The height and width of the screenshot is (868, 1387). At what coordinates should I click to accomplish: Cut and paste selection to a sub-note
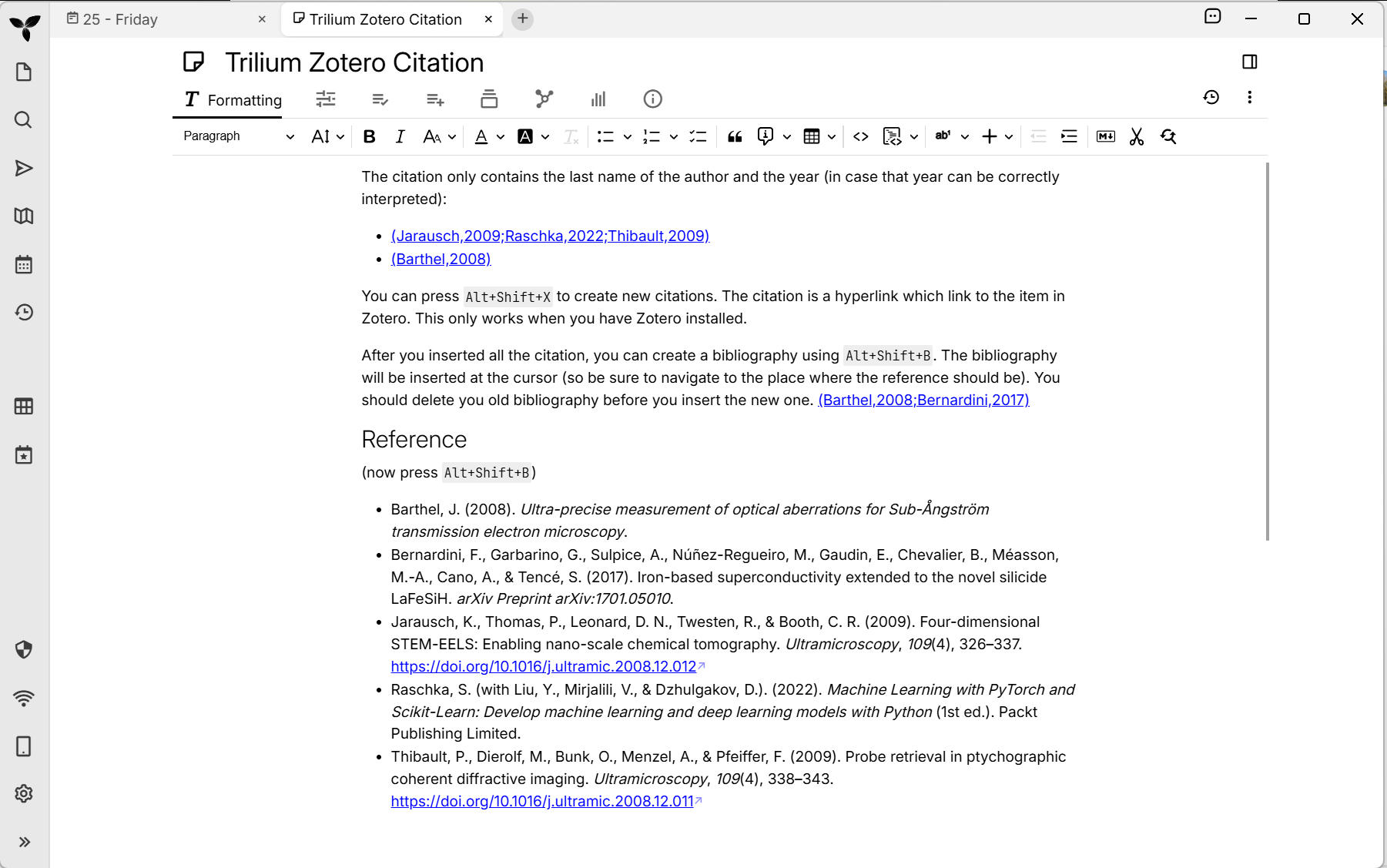[1137, 136]
